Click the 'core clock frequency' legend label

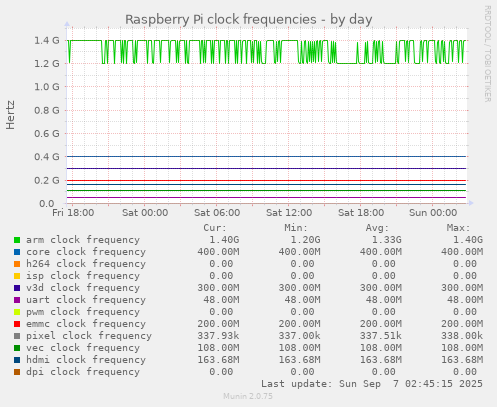[x=86, y=252]
